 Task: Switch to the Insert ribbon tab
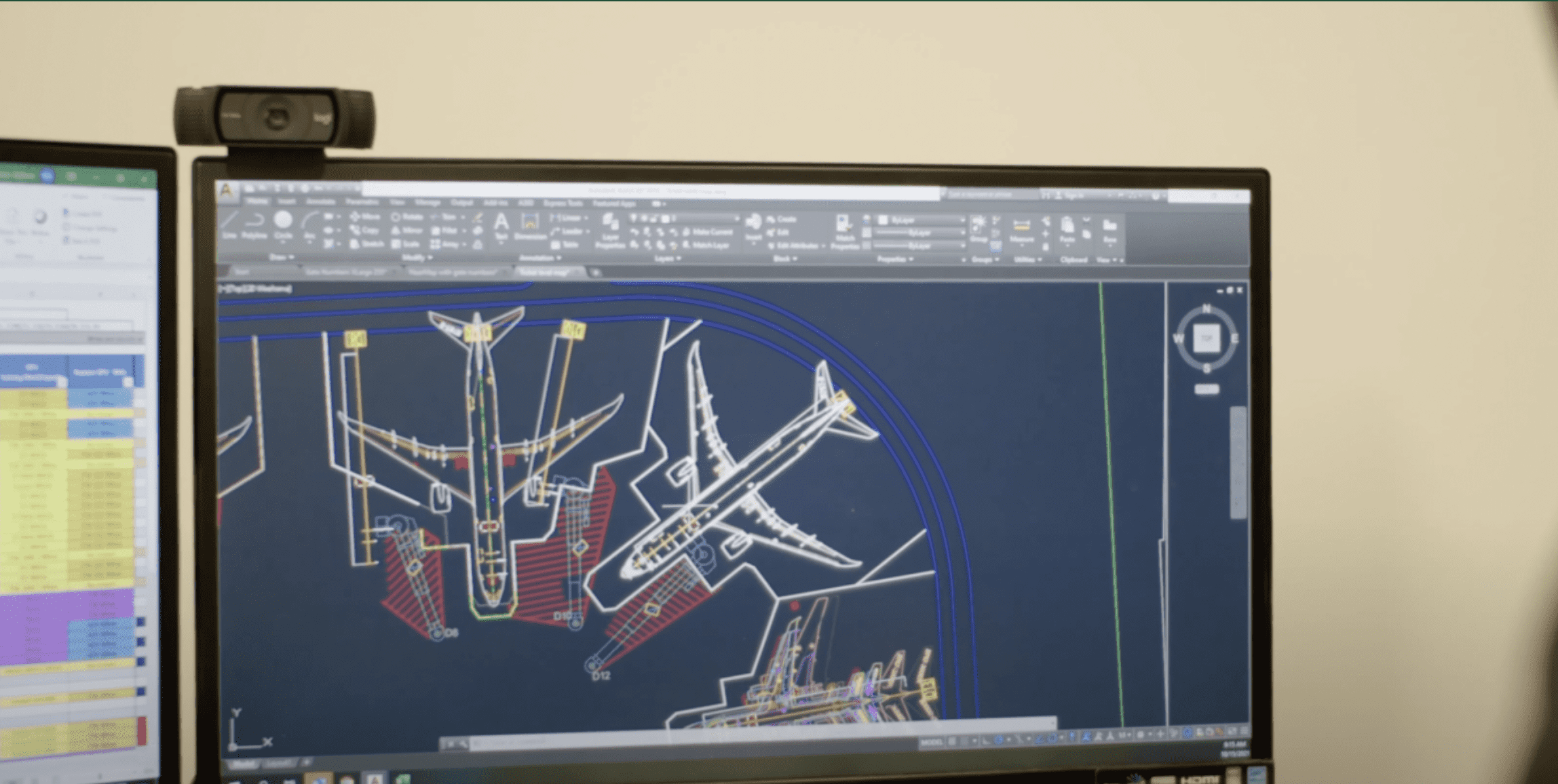point(287,202)
